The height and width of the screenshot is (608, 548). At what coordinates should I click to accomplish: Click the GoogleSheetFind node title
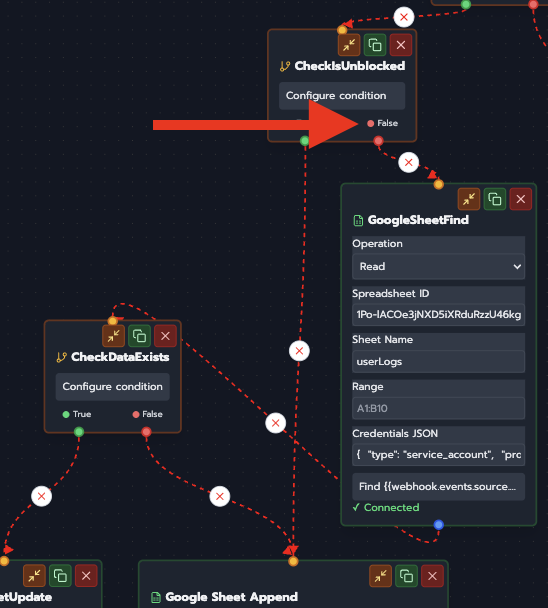coord(418,220)
